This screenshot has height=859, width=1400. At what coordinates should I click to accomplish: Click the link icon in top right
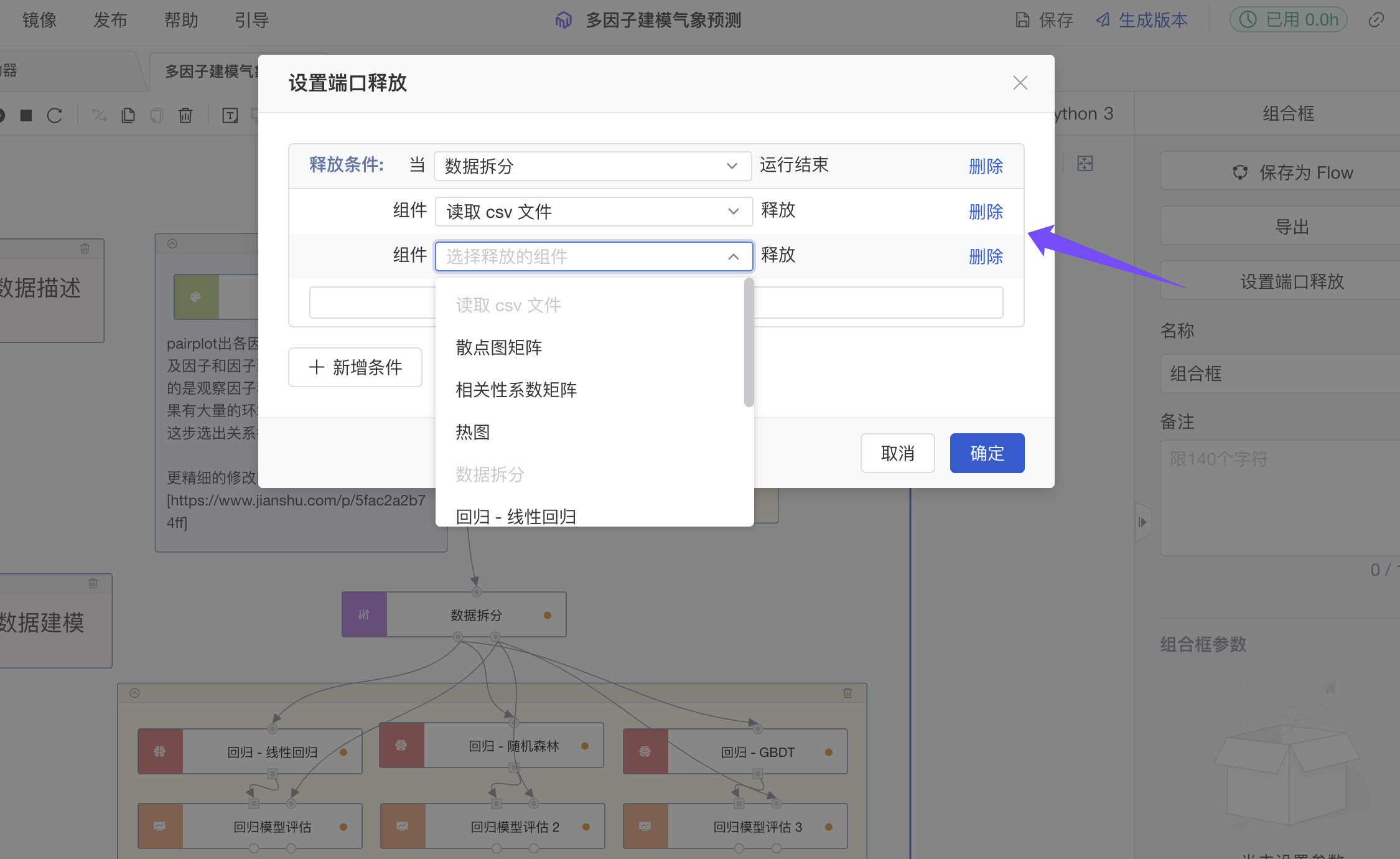(x=1376, y=20)
